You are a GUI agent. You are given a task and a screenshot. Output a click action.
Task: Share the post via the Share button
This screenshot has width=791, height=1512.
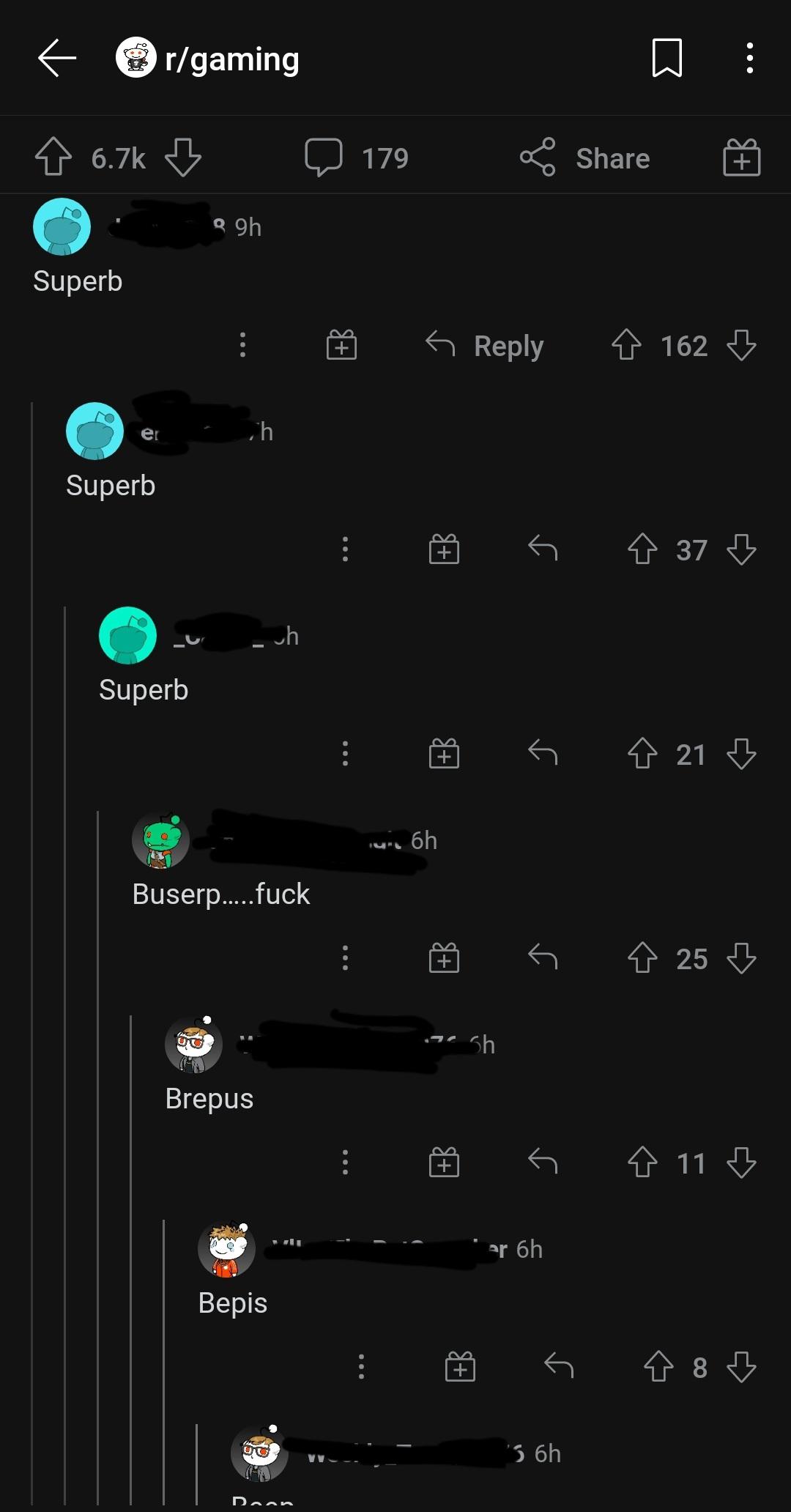[584, 157]
